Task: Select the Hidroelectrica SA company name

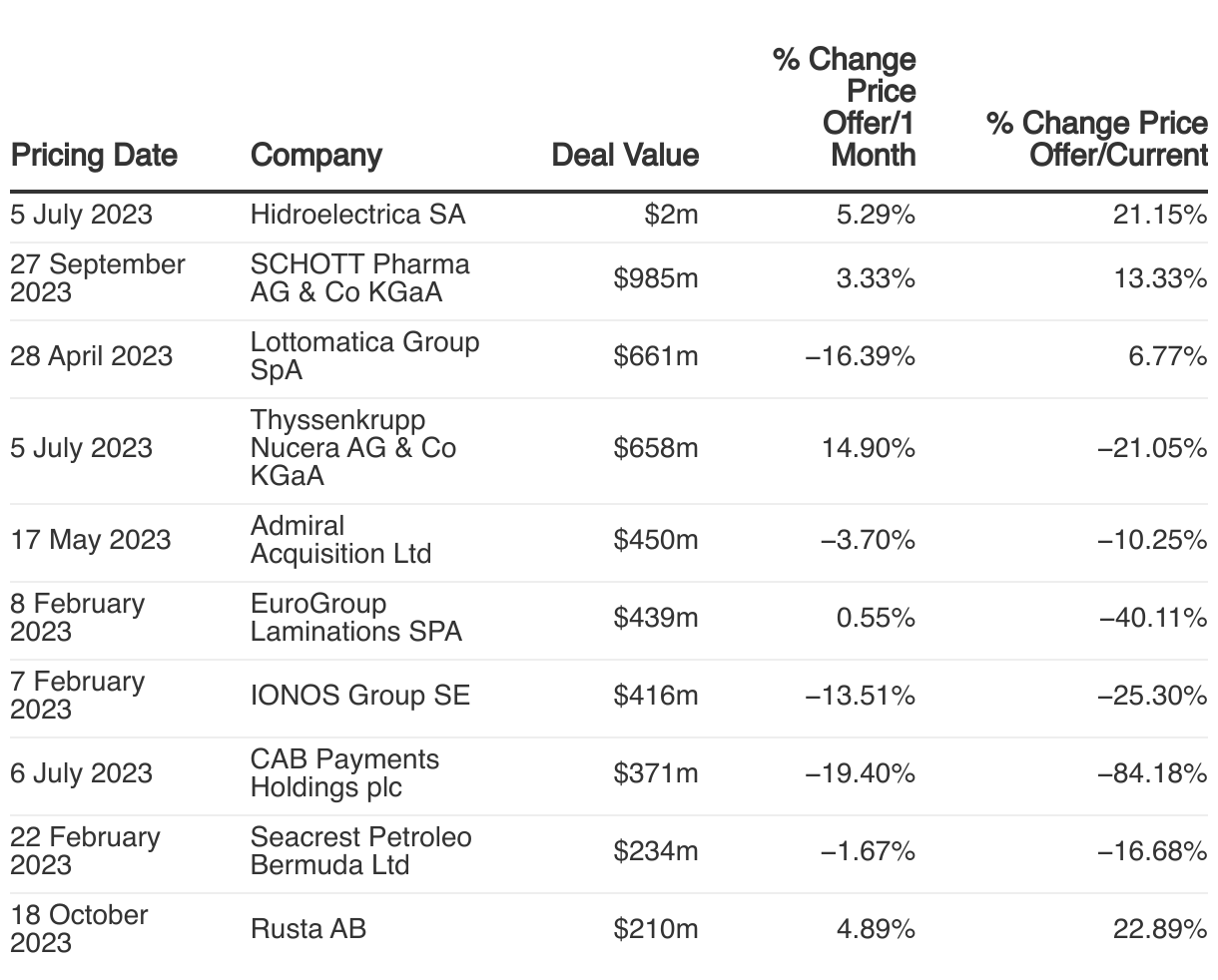Action: [357, 215]
